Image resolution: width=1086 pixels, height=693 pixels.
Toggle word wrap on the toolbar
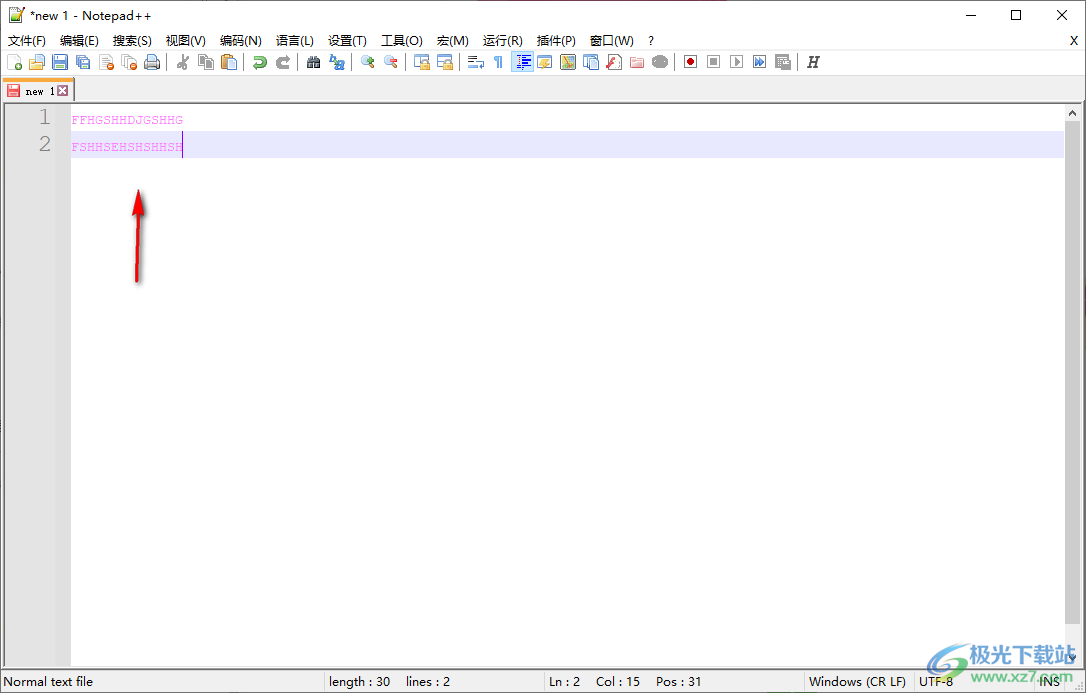coord(473,61)
